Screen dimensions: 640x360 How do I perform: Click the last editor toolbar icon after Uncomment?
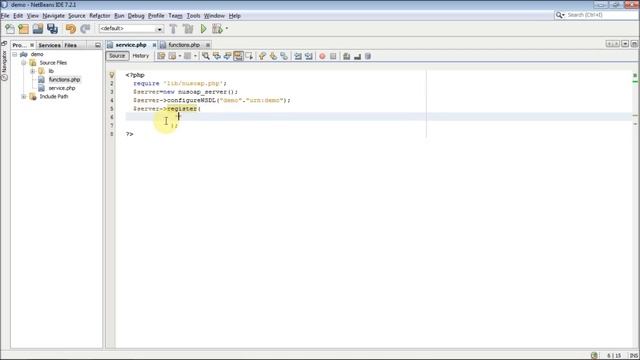point(368,56)
